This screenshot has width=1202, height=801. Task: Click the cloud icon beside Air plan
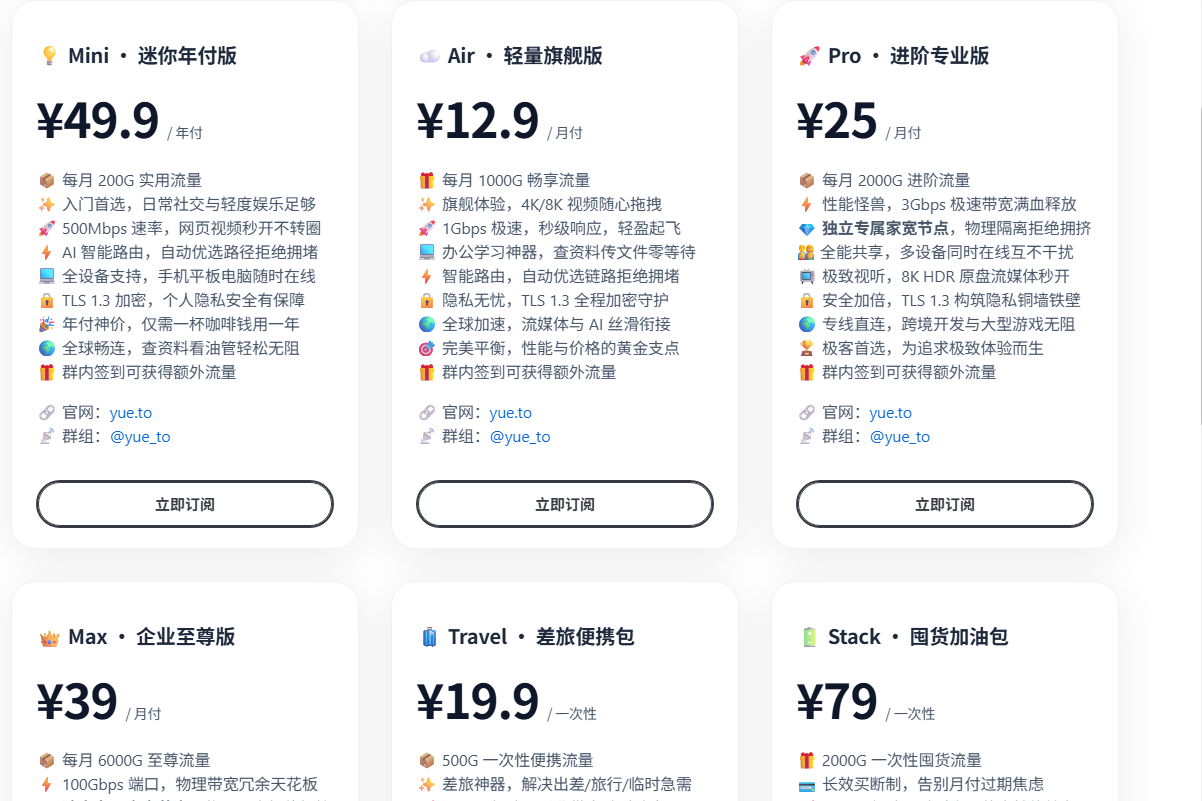click(428, 56)
